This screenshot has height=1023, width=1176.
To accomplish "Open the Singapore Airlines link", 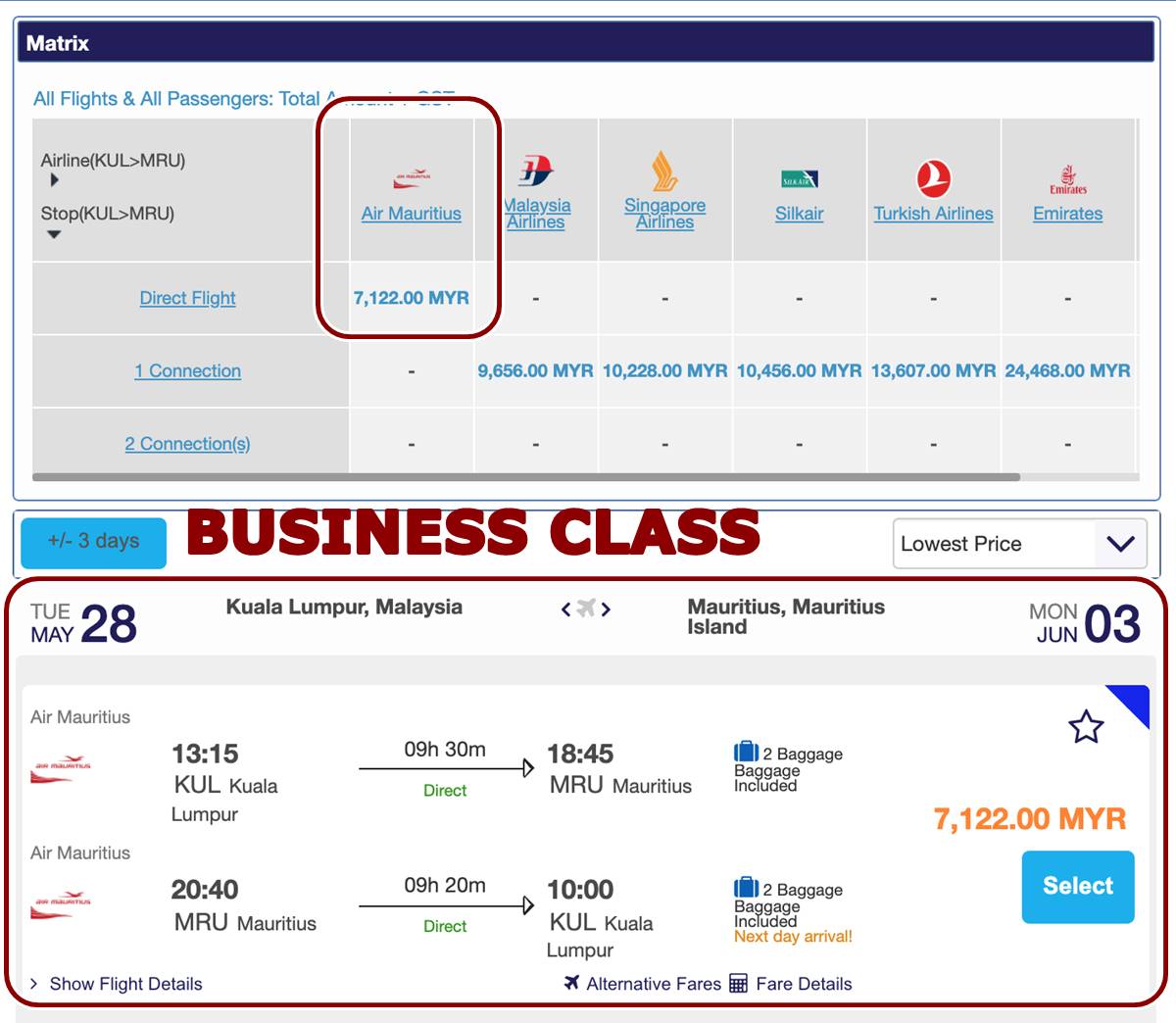I will (x=664, y=214).
